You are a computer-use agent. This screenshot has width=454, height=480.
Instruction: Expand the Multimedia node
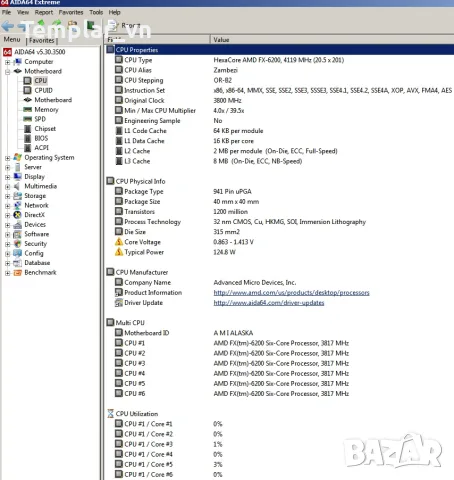pyautogui.click(x=7, y=187)
